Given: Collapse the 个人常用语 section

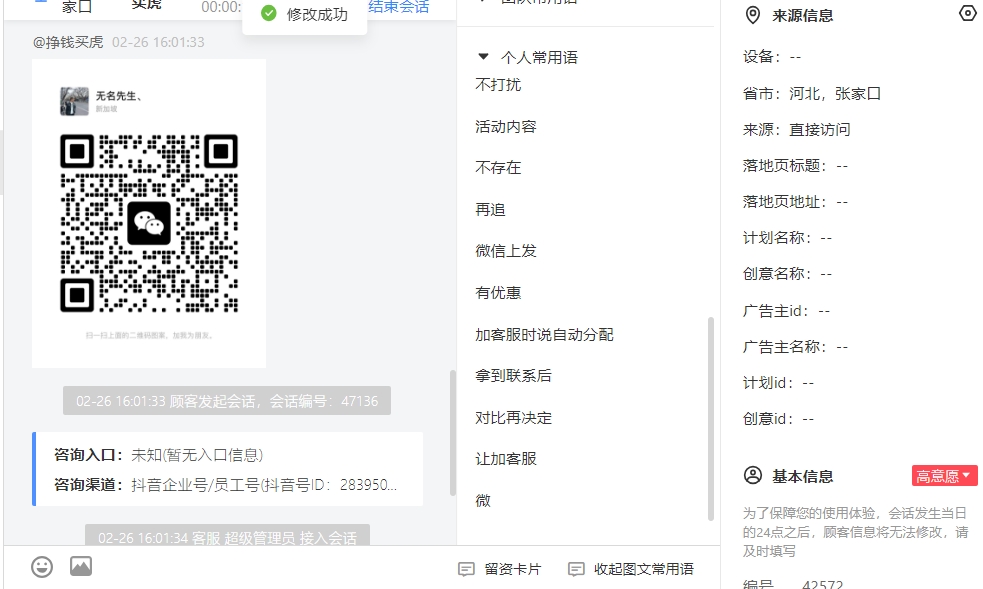Looking at the screenshot, I should click(483, 56).
